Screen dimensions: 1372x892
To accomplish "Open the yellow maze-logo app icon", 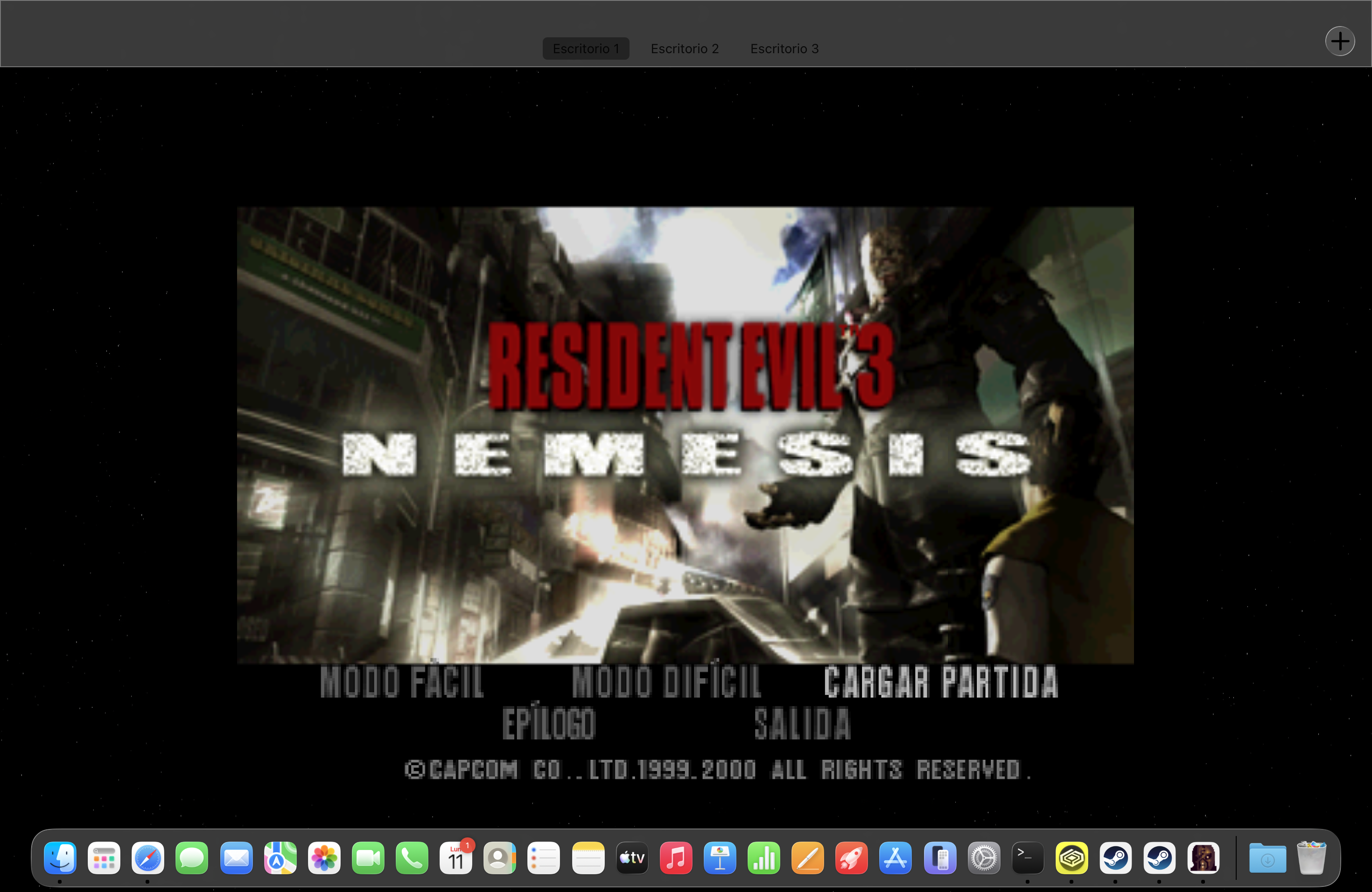I will tap(1071, 858).
